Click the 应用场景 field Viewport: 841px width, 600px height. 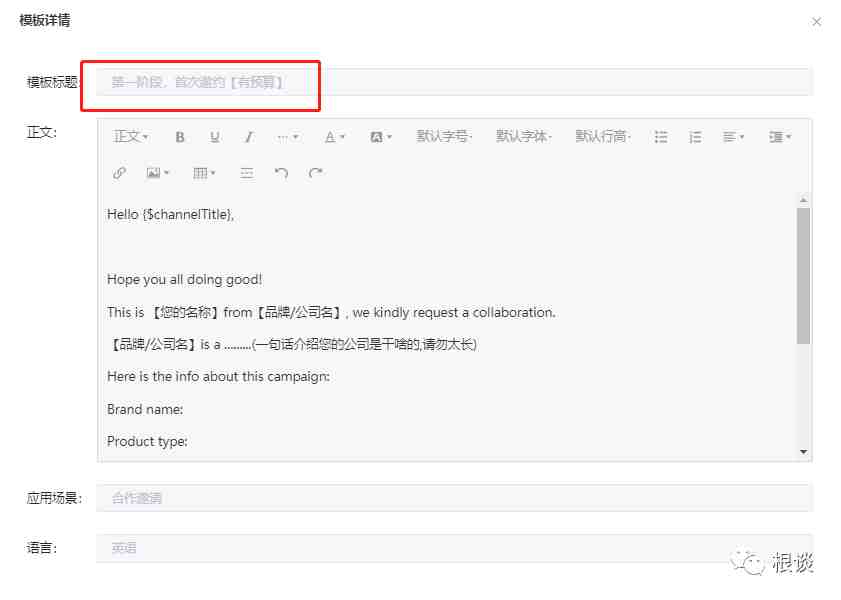[454, 498]
